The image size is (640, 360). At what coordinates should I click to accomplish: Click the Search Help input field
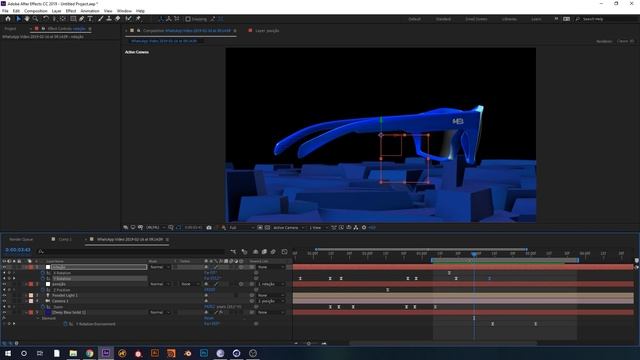click(607, 19)
